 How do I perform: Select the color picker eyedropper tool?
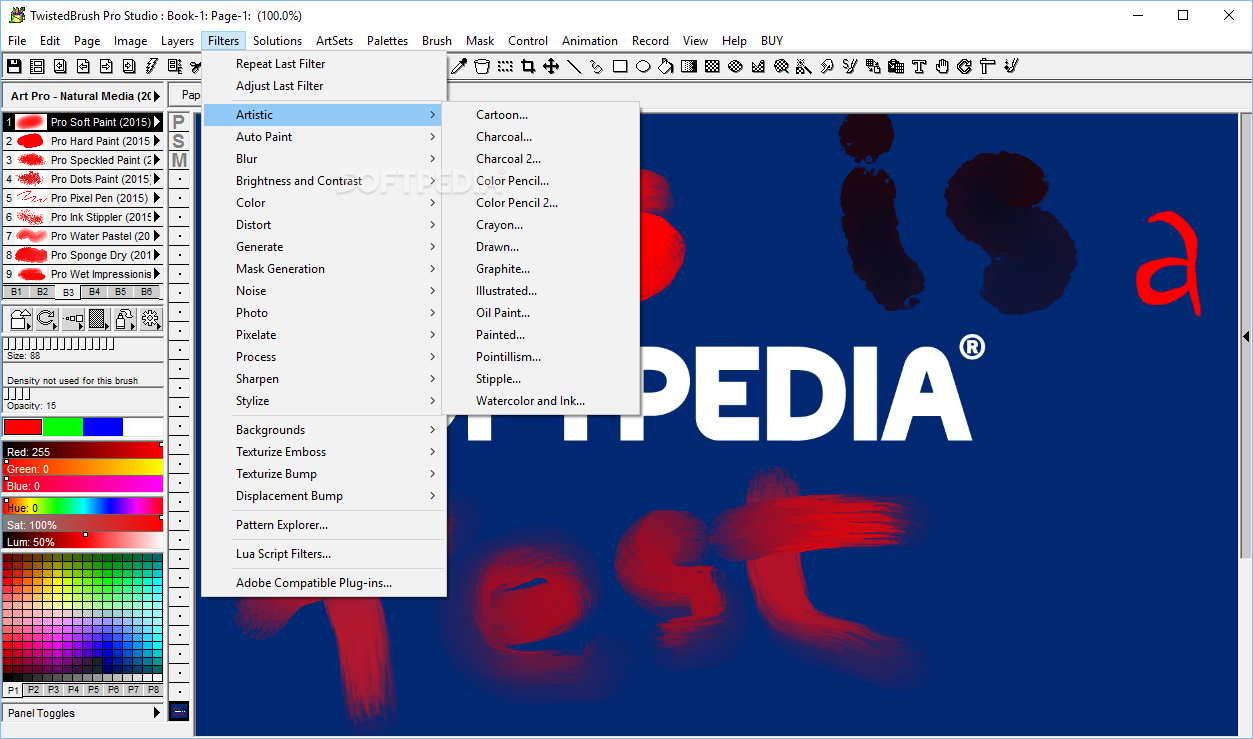459,66
